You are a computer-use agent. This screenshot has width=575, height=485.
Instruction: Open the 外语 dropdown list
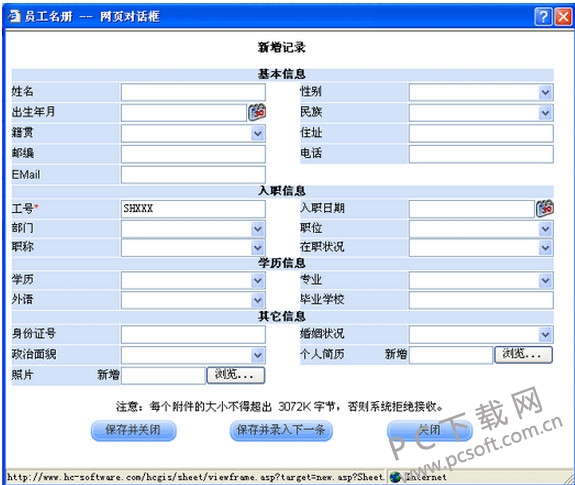pyautogui.click(x=258, y=300)
